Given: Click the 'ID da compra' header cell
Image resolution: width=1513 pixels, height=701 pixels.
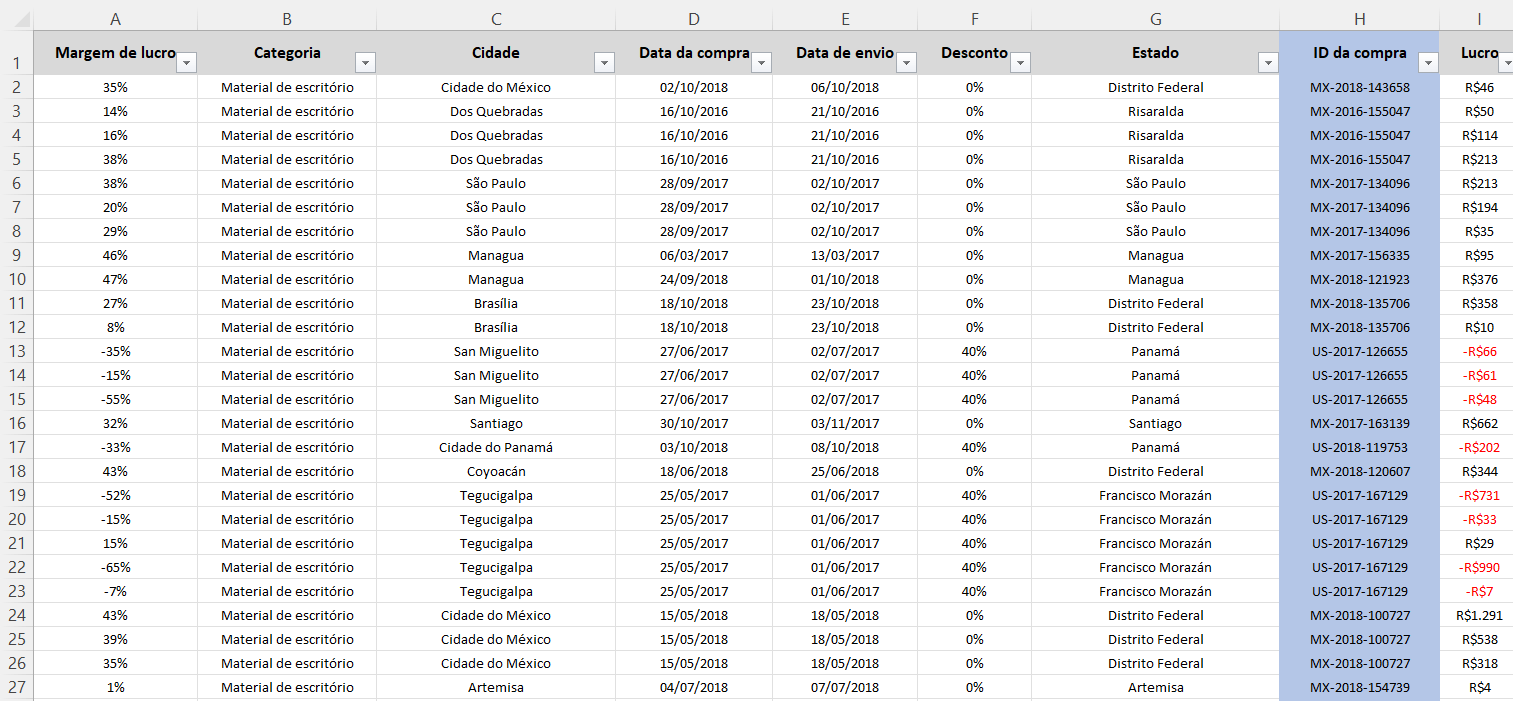Looking at the screenshot, I should click(1360, 53).
